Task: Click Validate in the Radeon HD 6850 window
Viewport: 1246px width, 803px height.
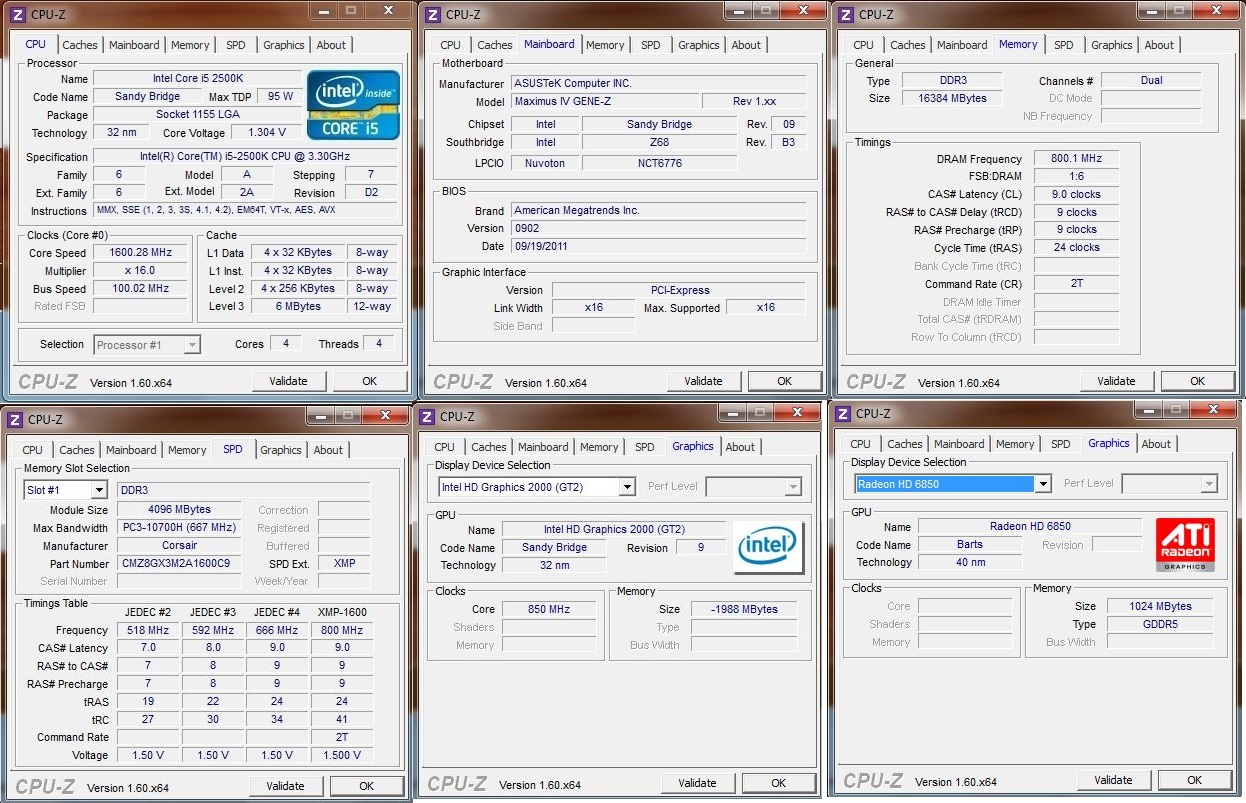Action: (1113, 780)
